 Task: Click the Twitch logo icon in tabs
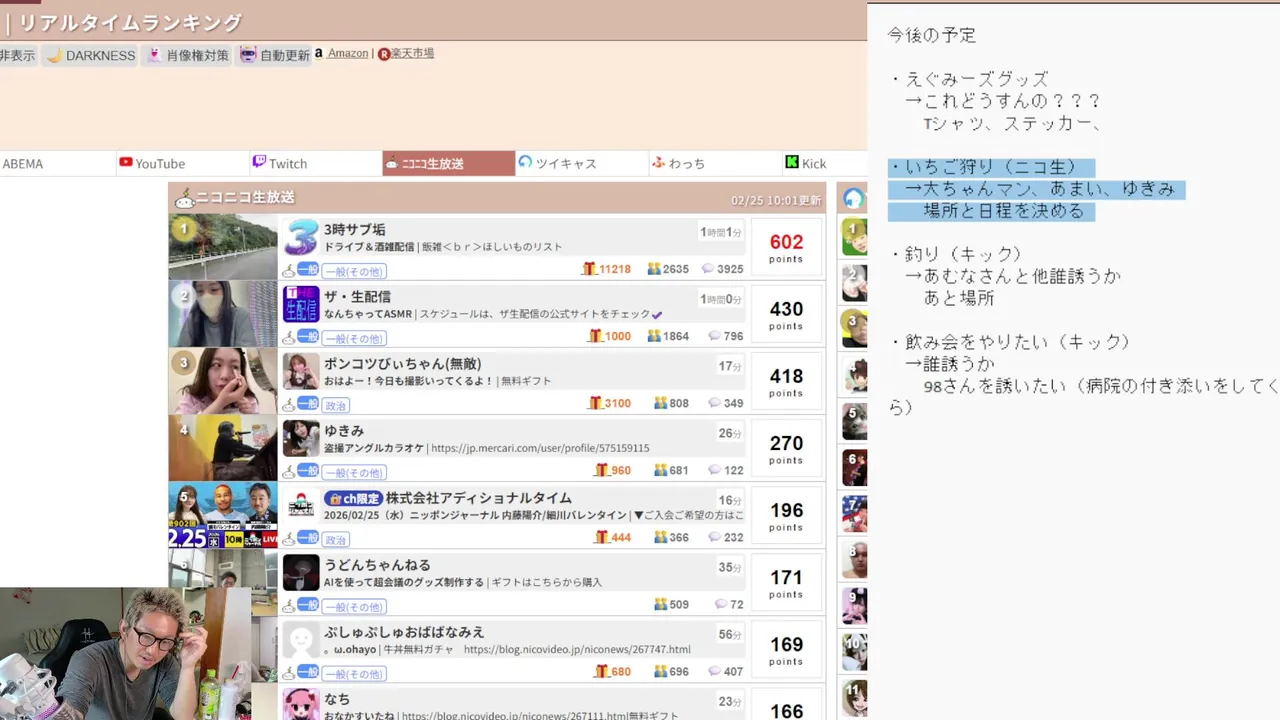click(259, 162)
